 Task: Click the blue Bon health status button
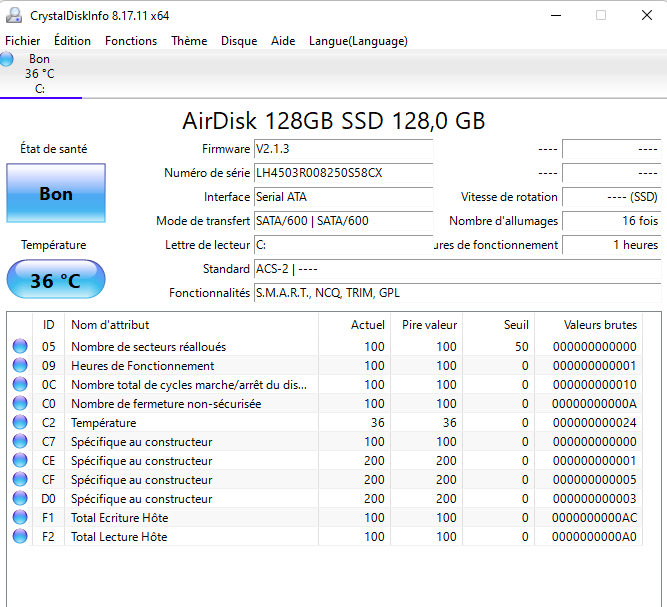(x=55, y=194)
